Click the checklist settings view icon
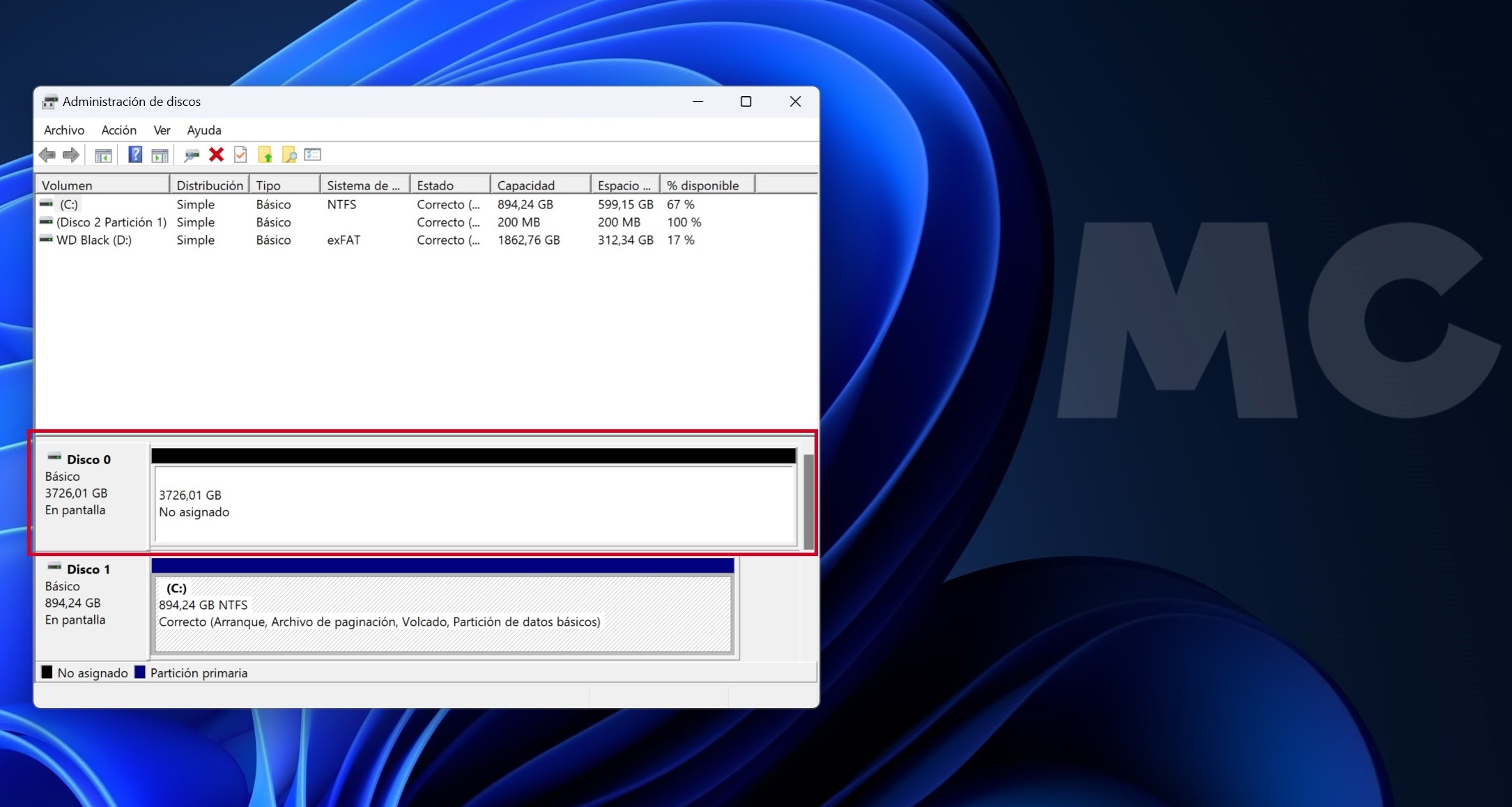This screenshot has height=807, width=1512. tap(313, 155)
